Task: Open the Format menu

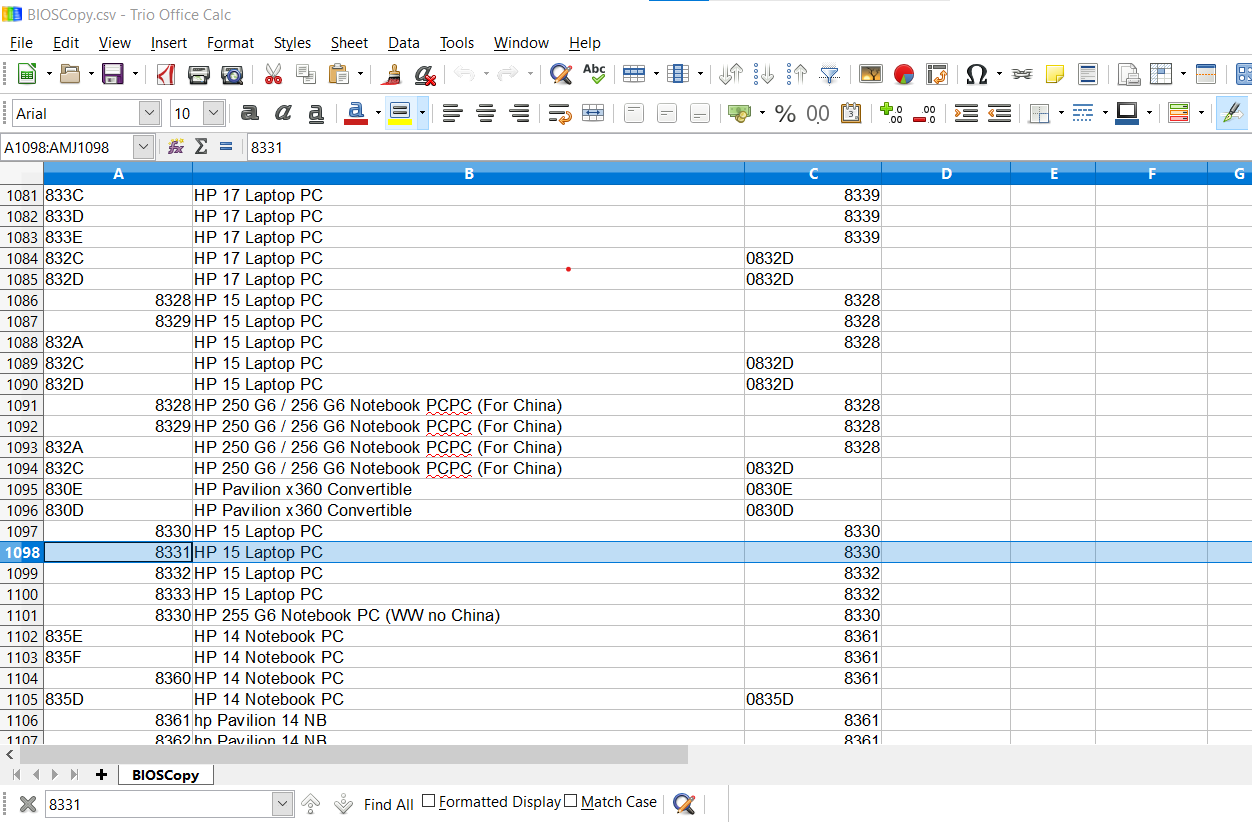Action: pyautogui.click(x=230, y=43)
